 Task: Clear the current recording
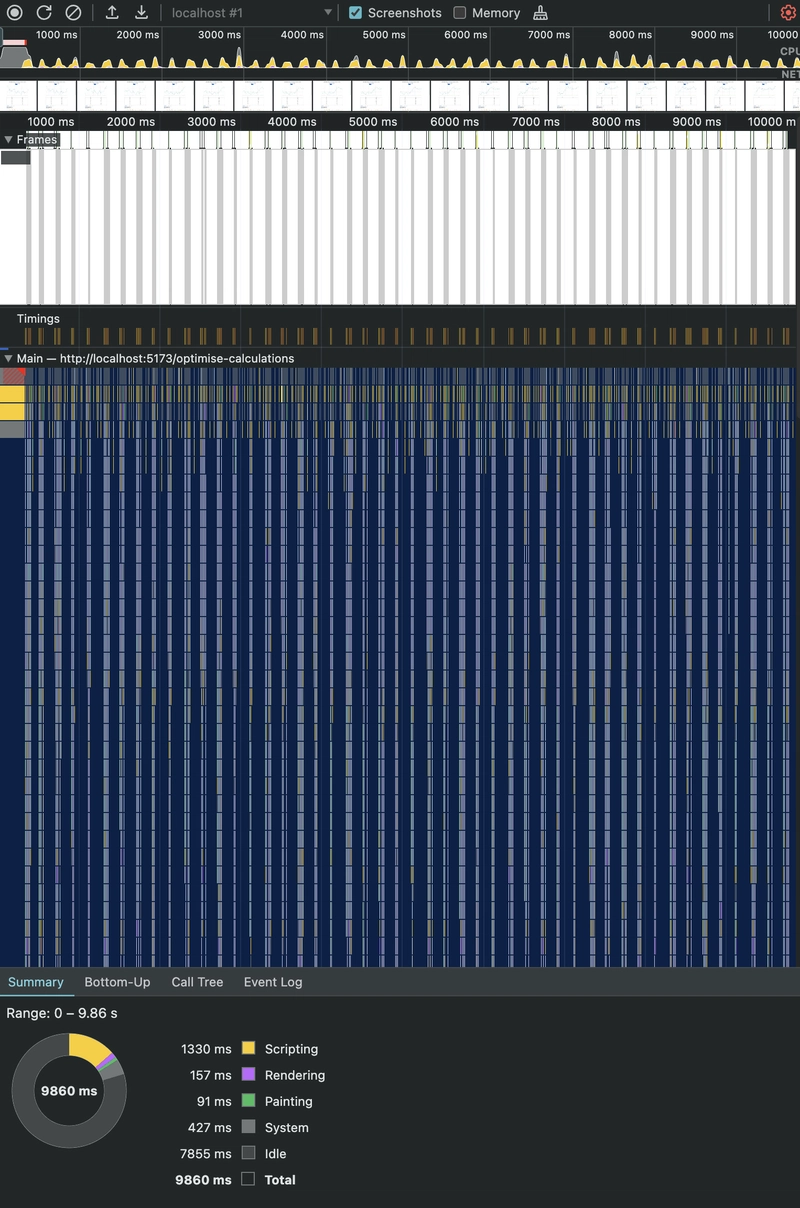tap(70, 13)
